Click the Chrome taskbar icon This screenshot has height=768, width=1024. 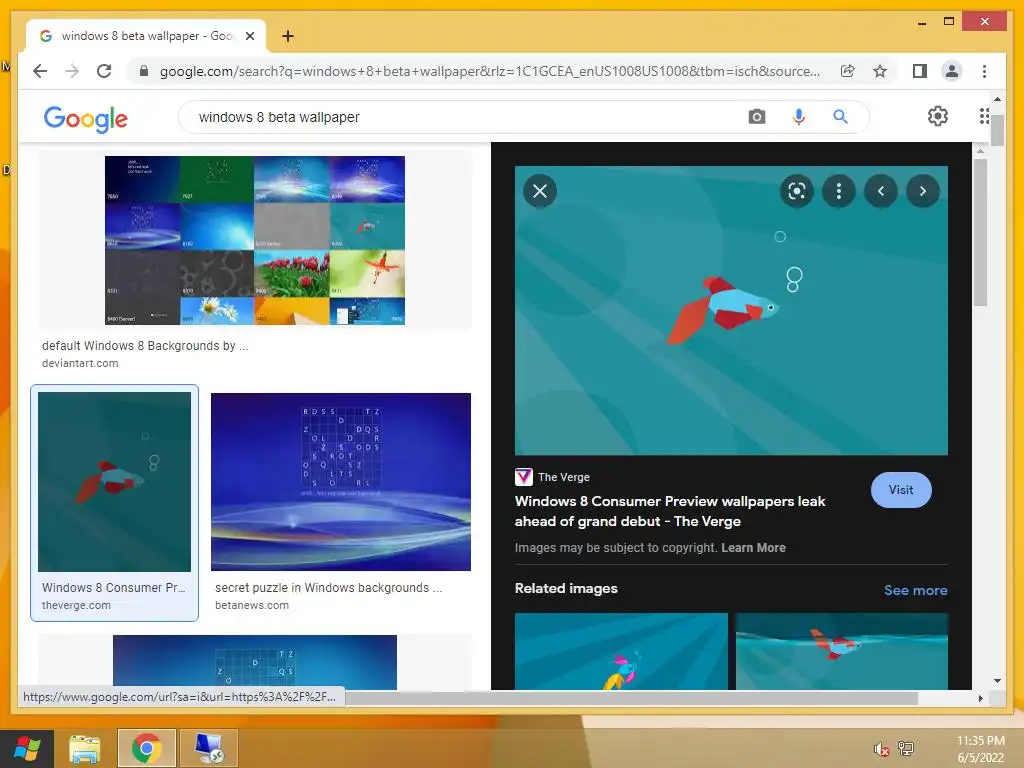(146, 748)
